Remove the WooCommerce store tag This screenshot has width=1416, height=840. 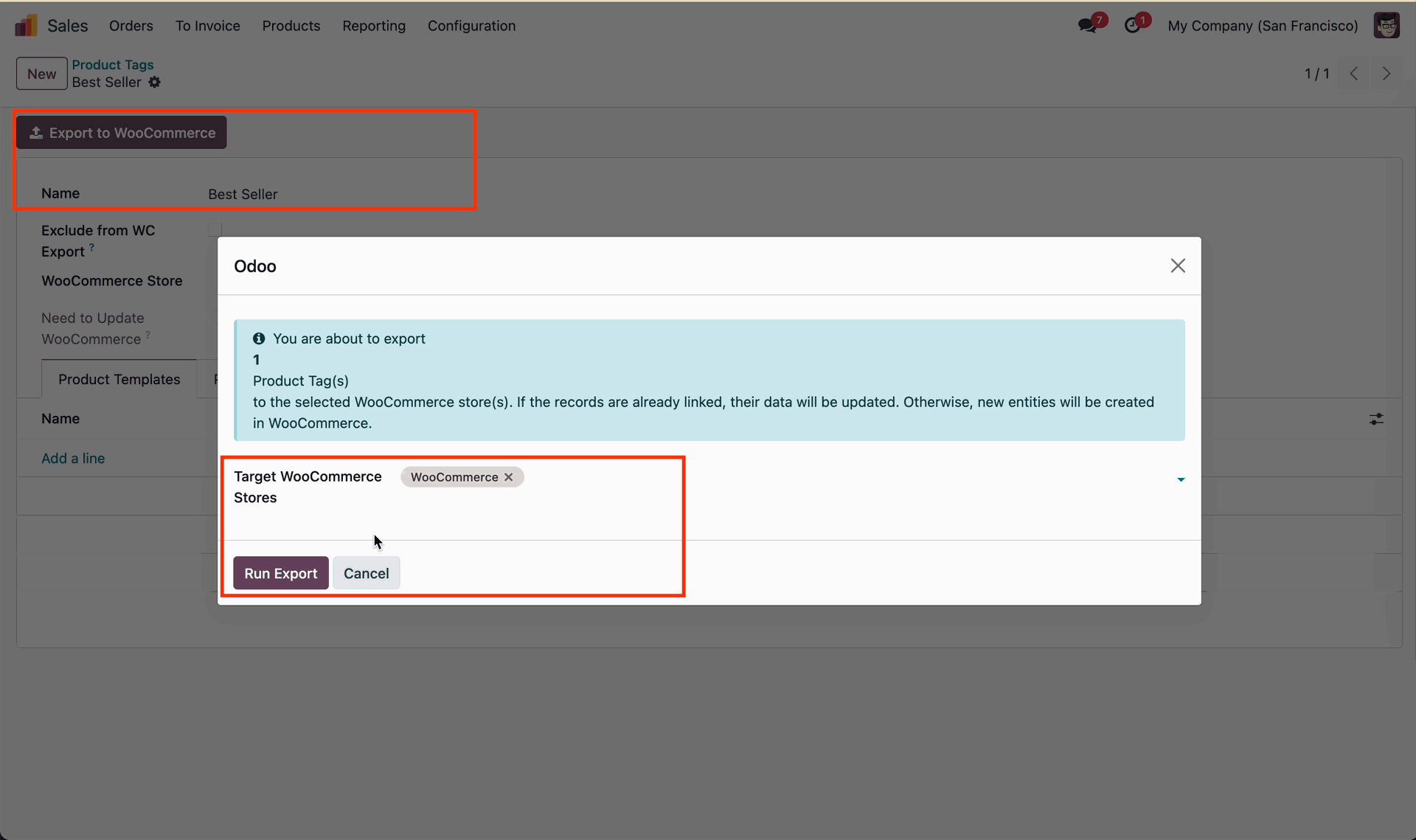pyautogui.click(x=509, y=477)
